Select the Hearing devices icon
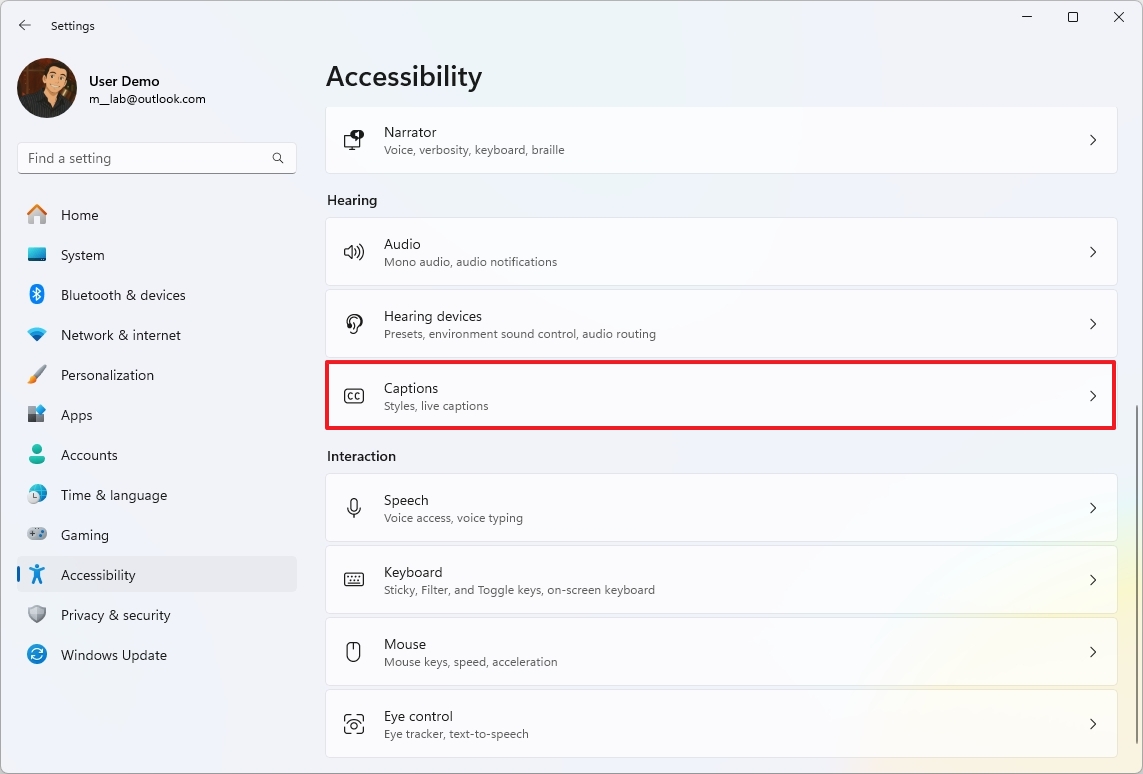Screen dimensions: 1143x774 coord(354,323)
